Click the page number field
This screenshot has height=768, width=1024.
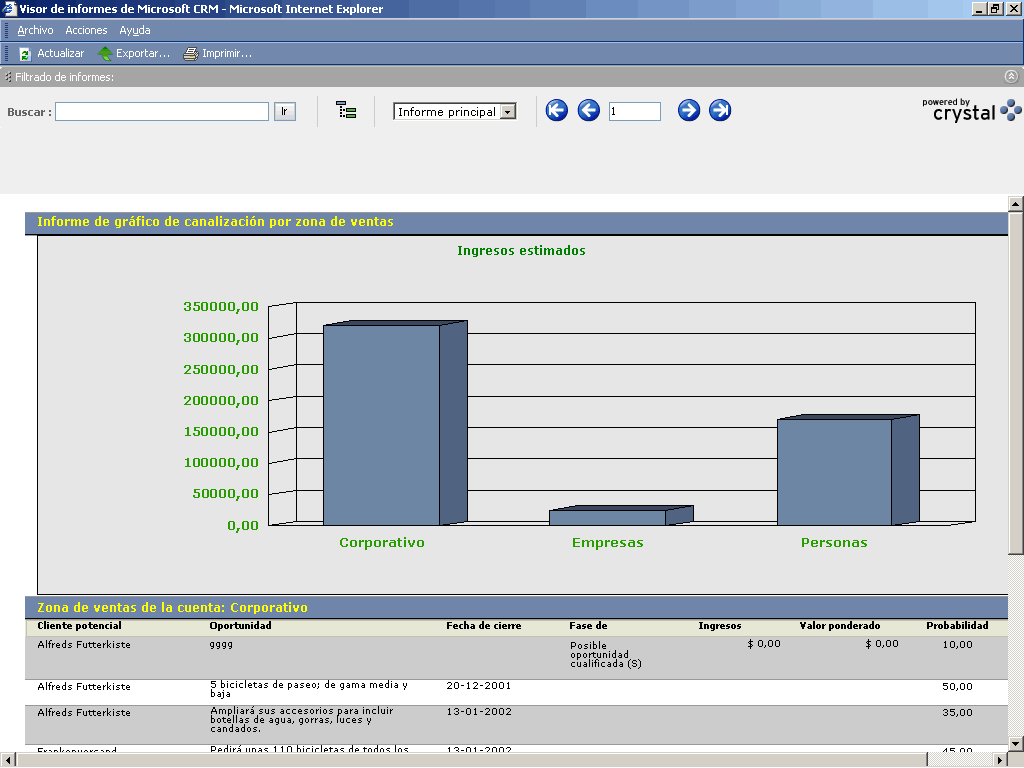(634, 112)
